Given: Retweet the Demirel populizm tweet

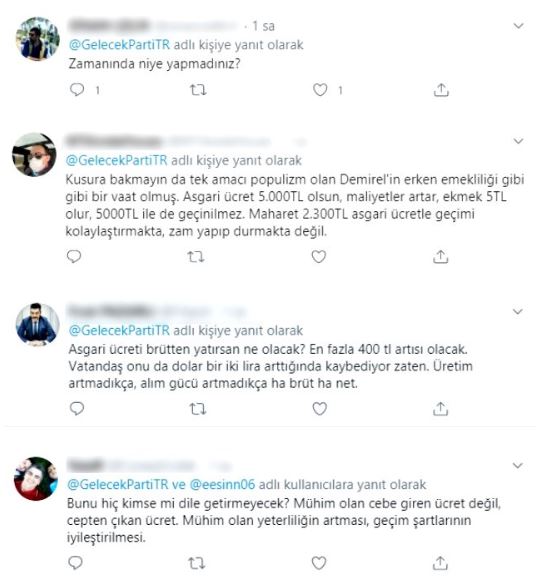Looking at the screenshot, I should (x=196, y=257).
